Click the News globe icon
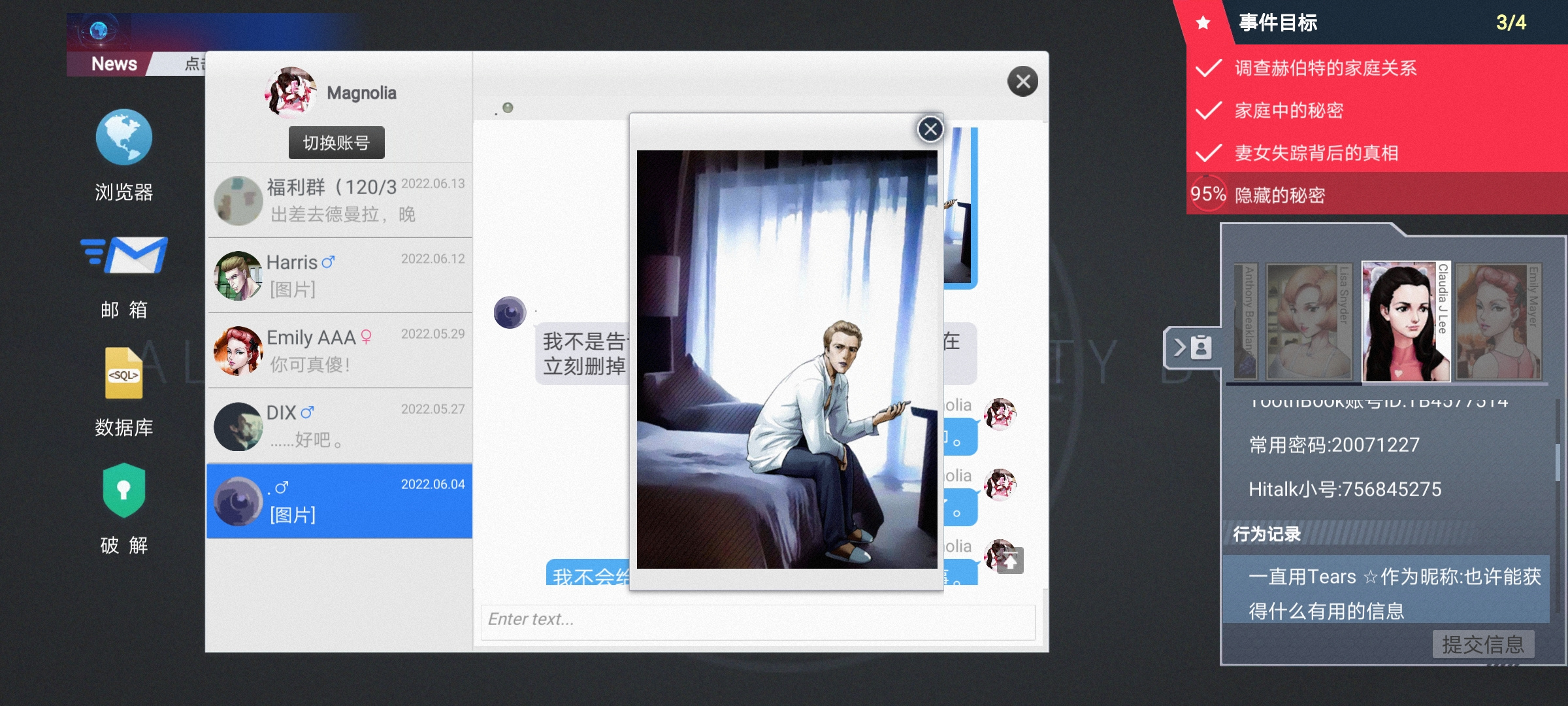 (99, 30)
